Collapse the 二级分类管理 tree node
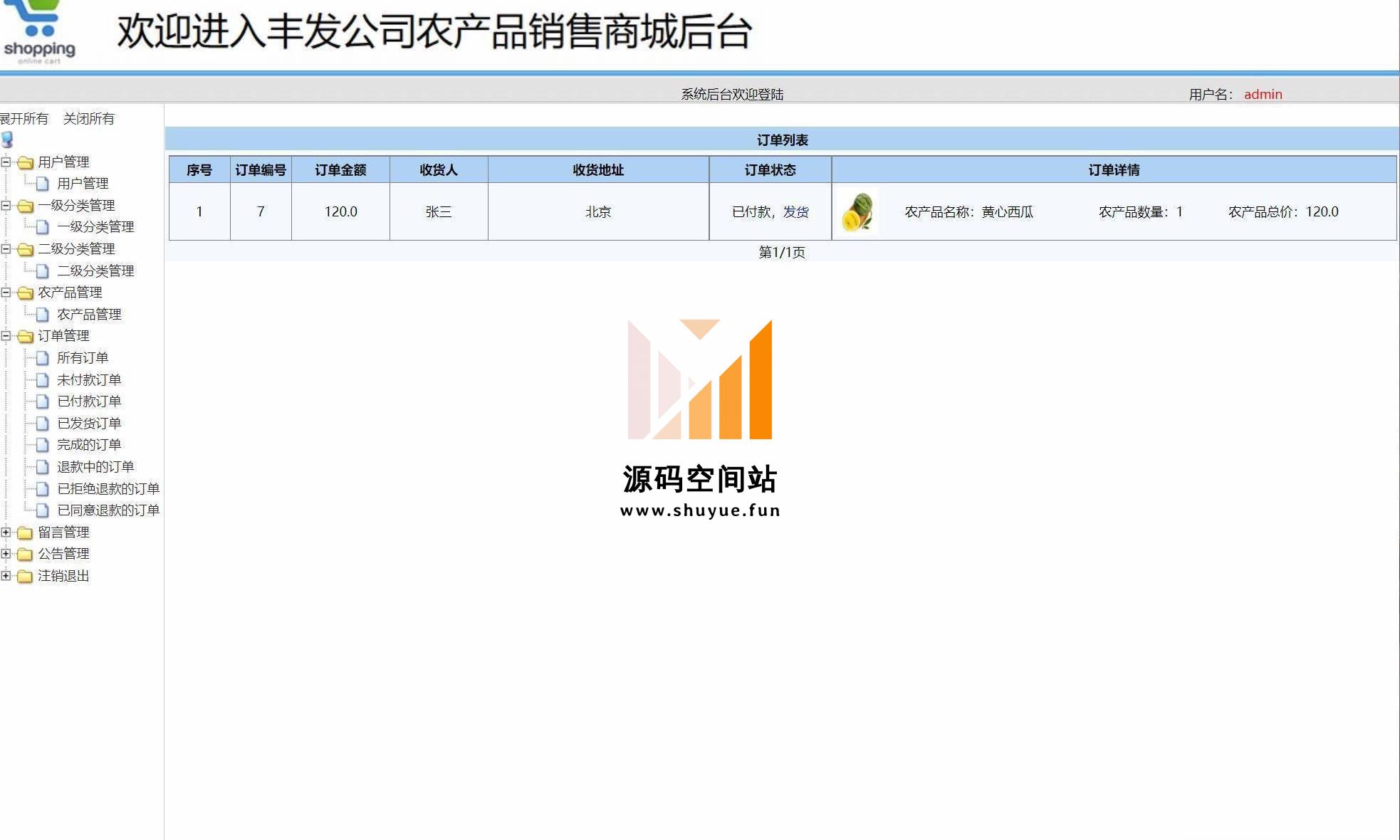1400x840 pixels. tap(6, 248)
